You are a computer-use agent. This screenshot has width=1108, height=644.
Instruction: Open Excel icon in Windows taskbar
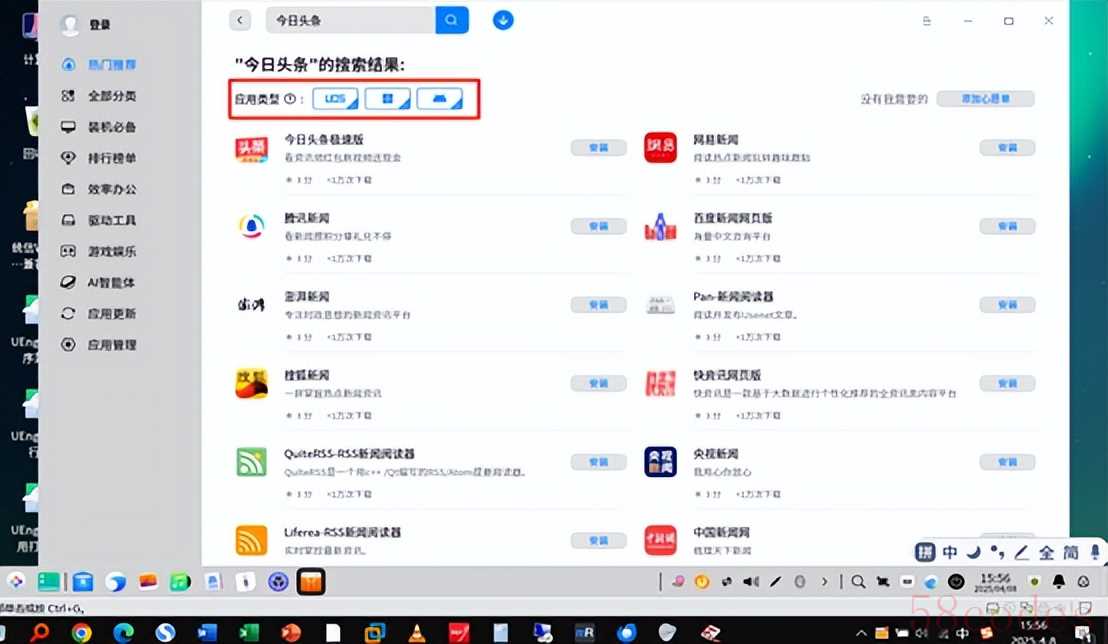(x=248, y=632)
